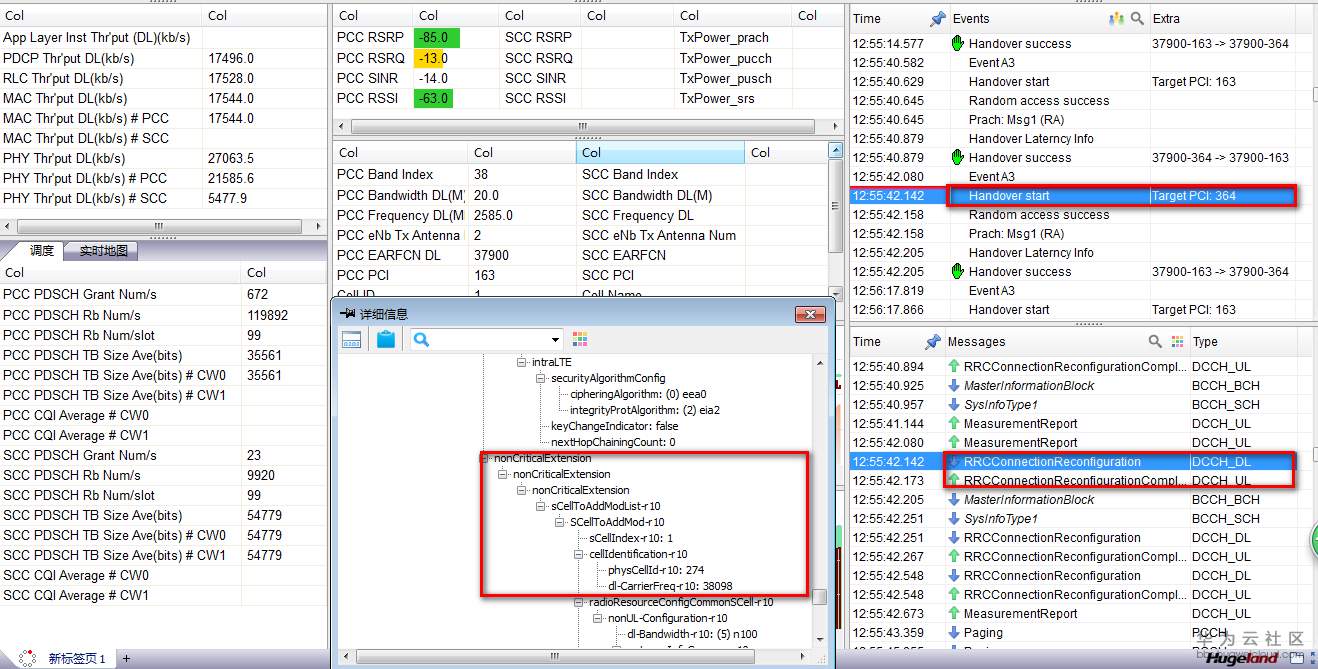The image size is (1318, 669).
Task: Open the color grid icon in detail toolbar
Action: click(580, 339)
